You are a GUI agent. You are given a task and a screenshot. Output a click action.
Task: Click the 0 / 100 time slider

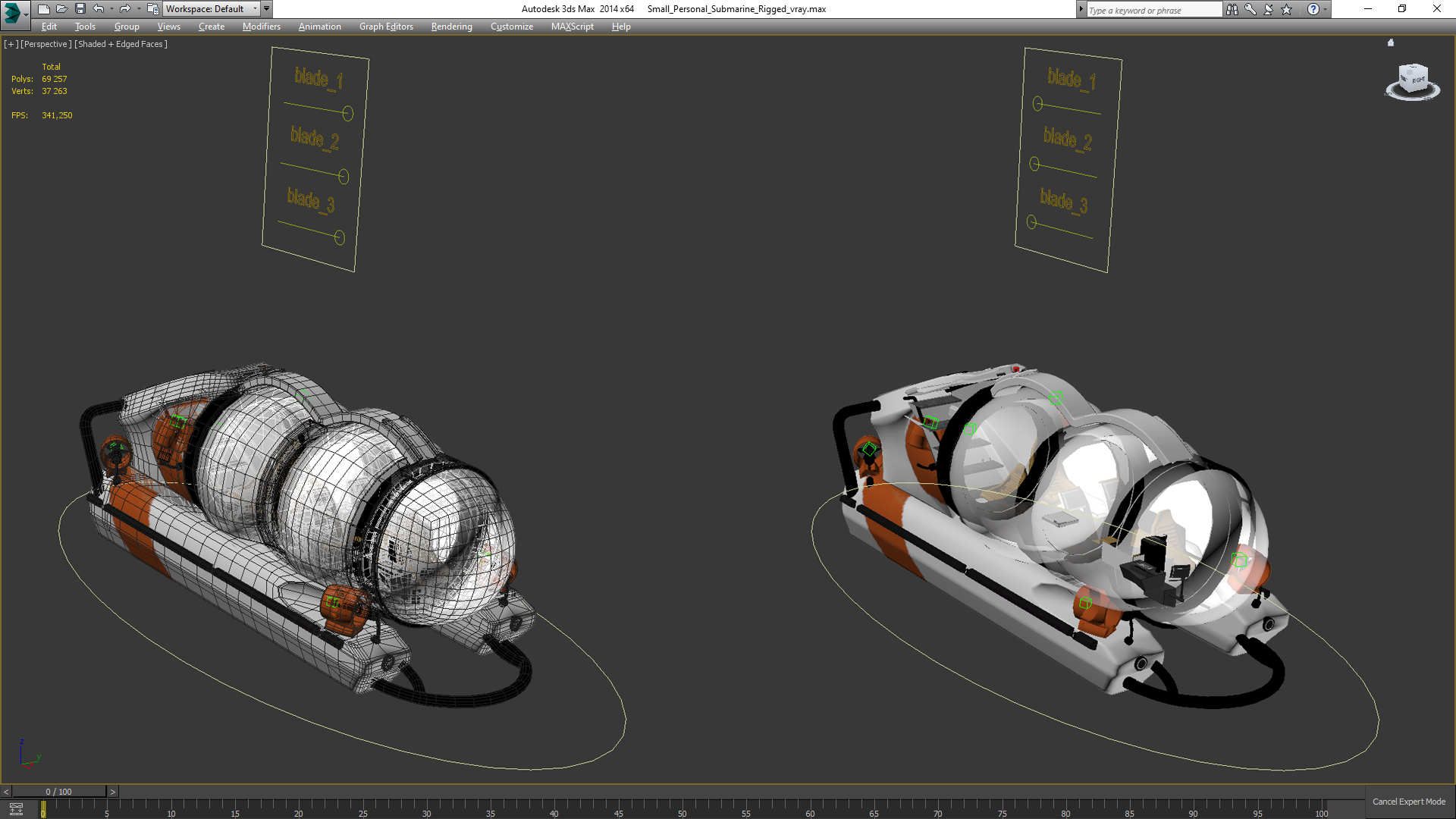(59, 792)
